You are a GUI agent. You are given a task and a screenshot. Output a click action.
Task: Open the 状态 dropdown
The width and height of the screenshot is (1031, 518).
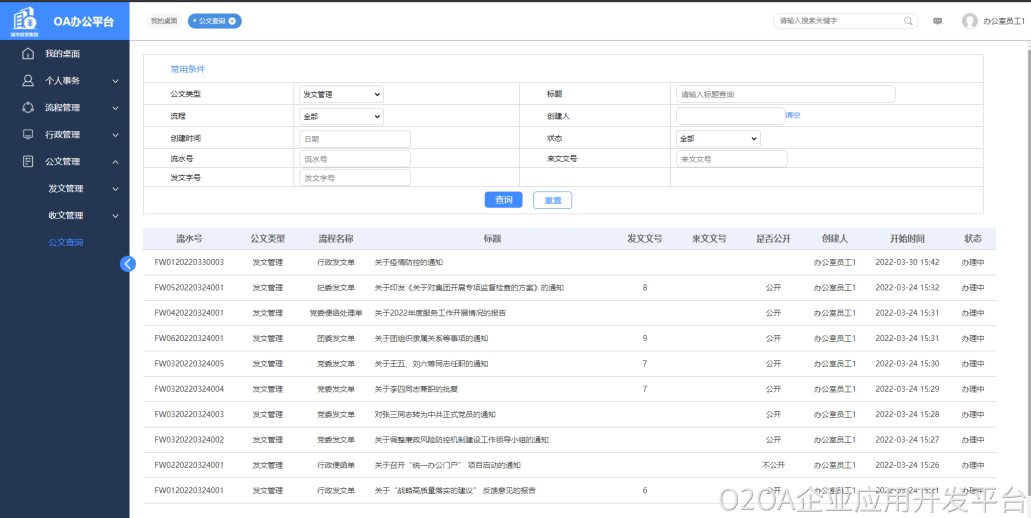[x=717, y=138]
